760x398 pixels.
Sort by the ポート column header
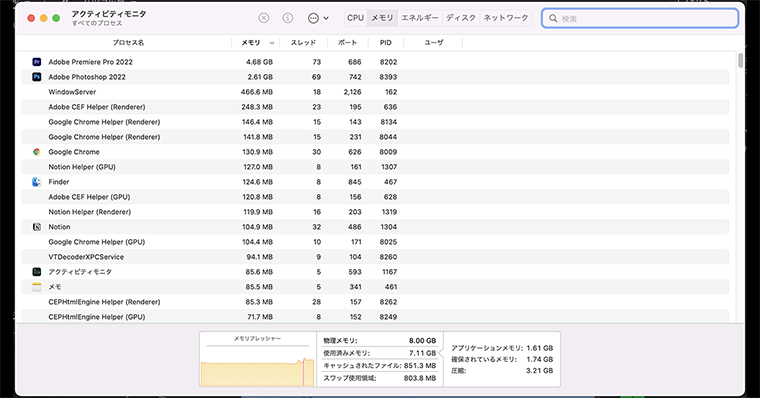pyautogui.click(x=347, y=43)
